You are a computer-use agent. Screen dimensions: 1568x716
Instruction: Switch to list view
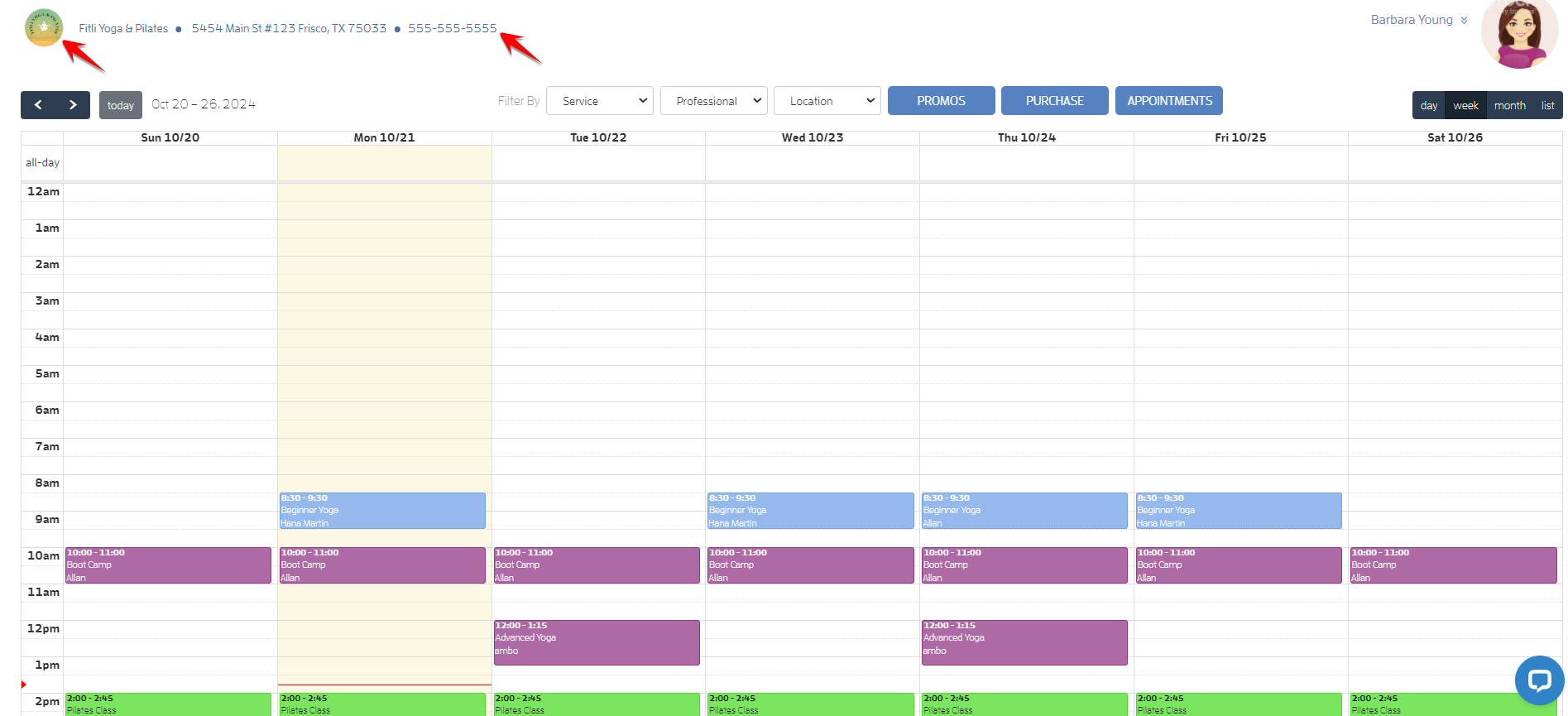pos(1547,105)
